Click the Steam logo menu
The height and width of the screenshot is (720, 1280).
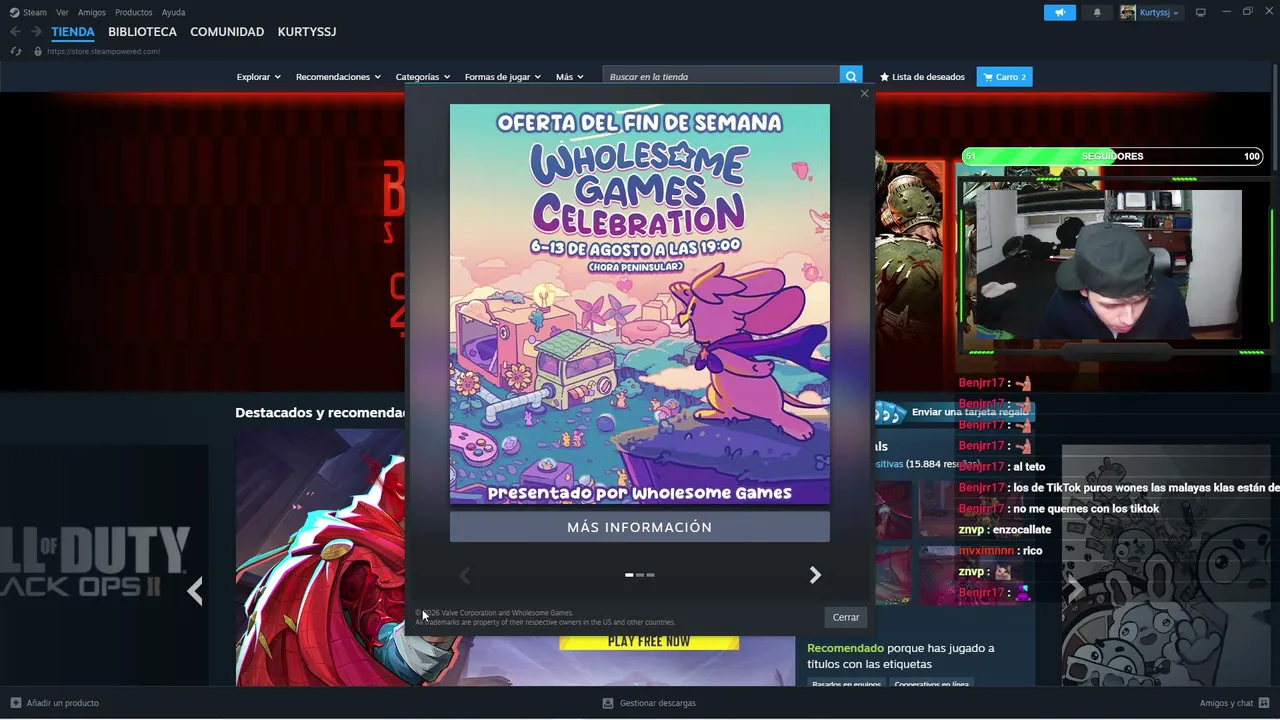(x=28, y=12)
